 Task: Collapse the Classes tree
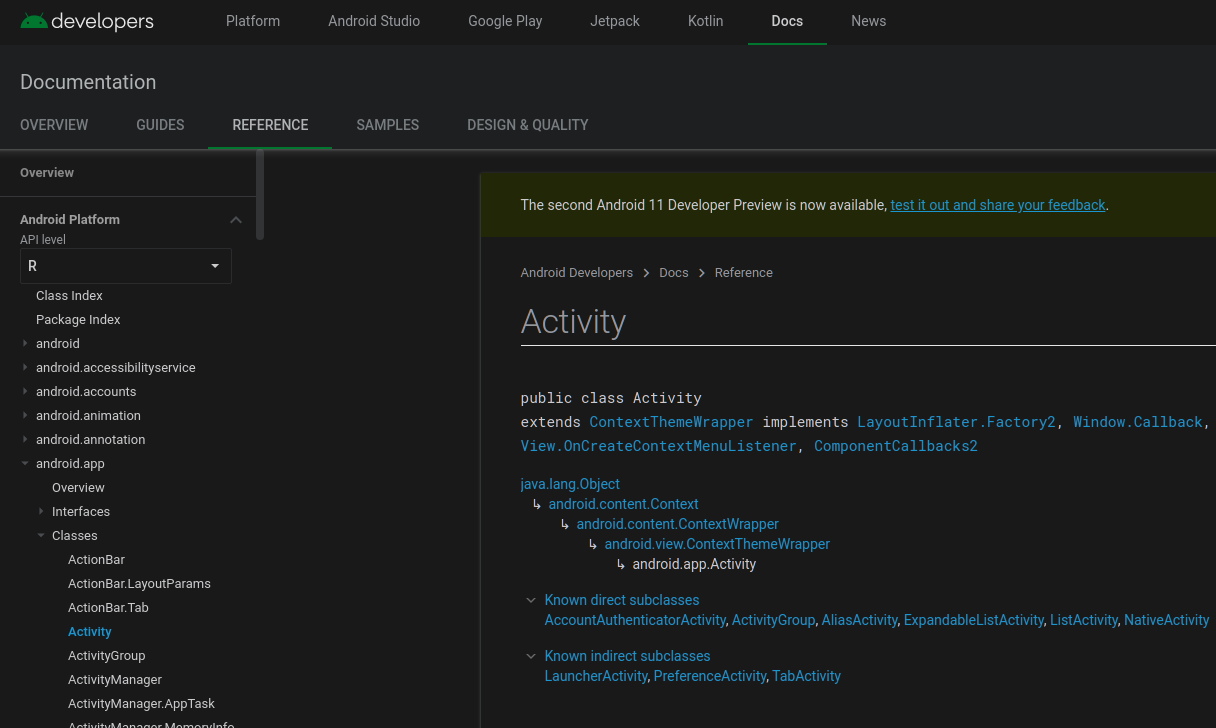[41, 535]
